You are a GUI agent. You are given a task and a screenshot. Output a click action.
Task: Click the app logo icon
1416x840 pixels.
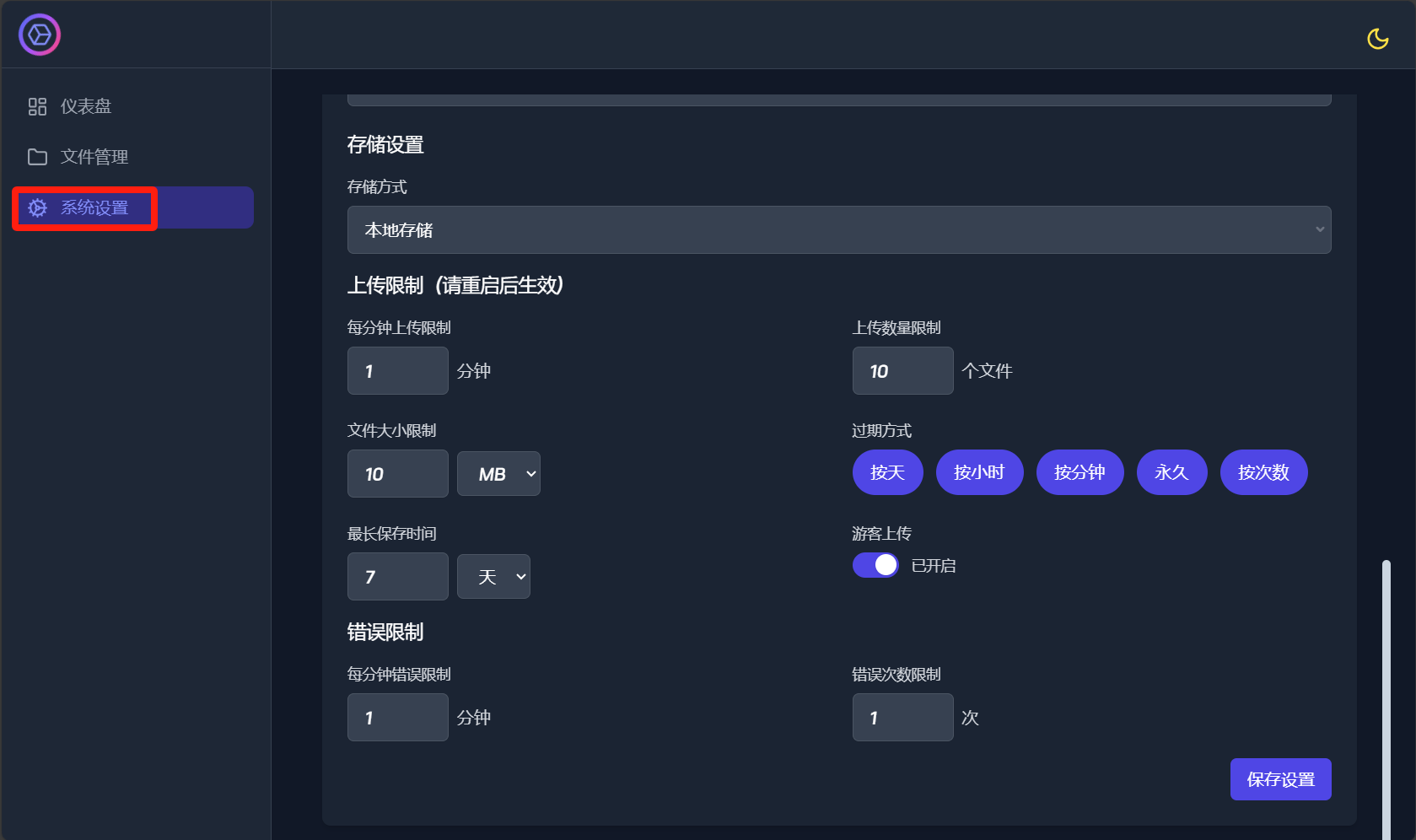tap(40, 35)
